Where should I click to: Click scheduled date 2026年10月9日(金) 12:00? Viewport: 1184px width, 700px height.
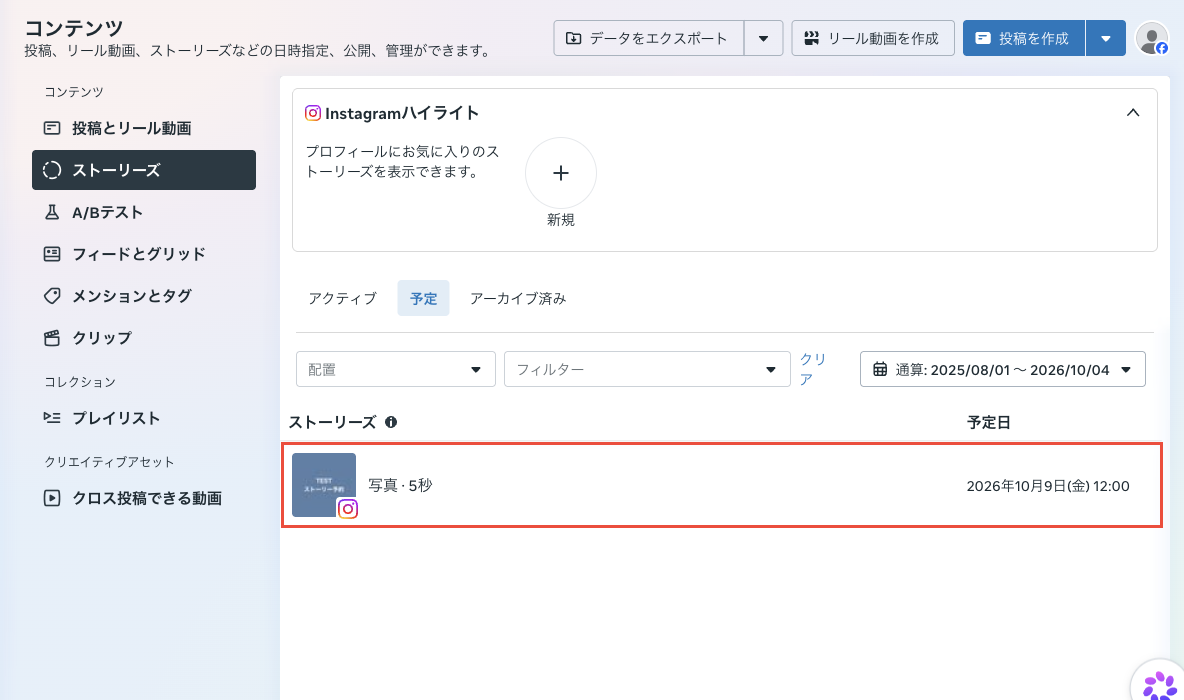(1048, 486)
